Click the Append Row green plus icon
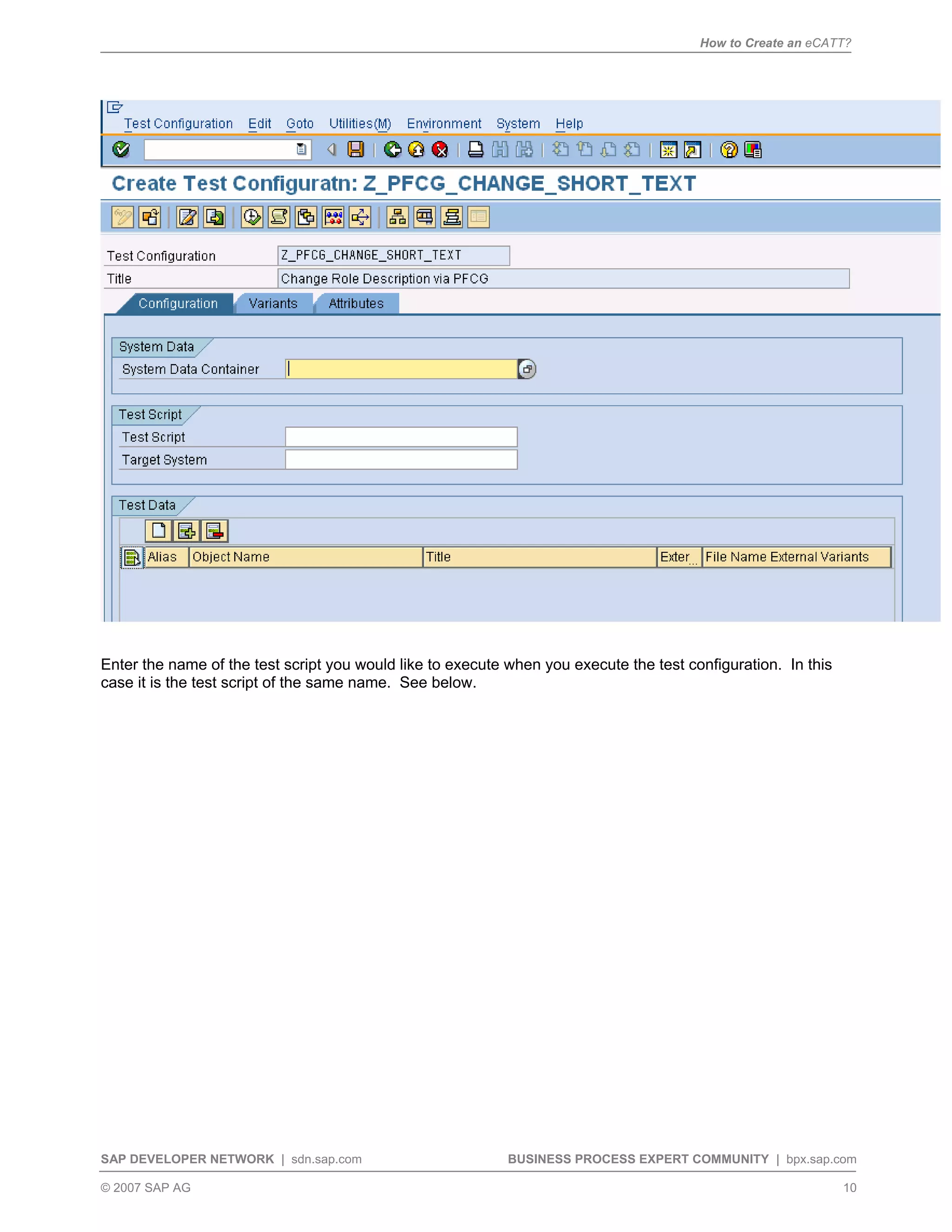952x1232 pixels. [x=187, y=531]
